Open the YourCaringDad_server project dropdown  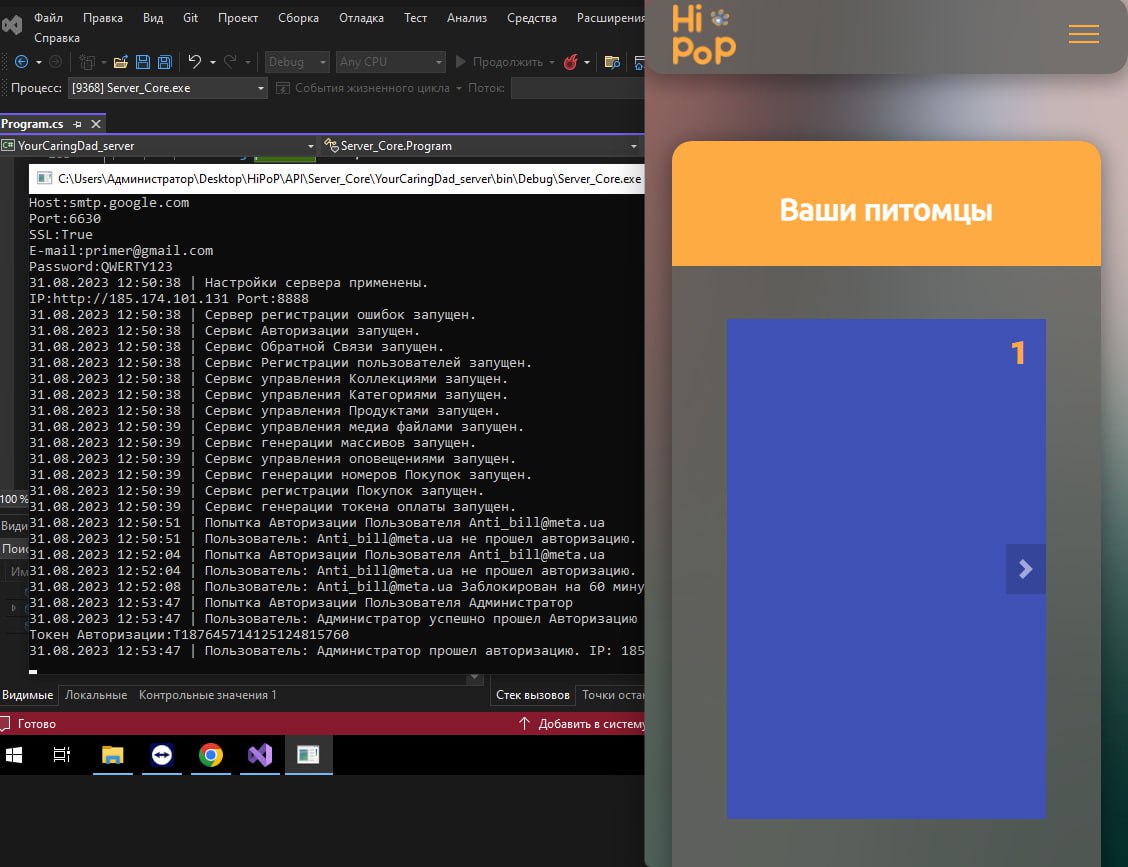pyautogui.click(x=158, y=145)
